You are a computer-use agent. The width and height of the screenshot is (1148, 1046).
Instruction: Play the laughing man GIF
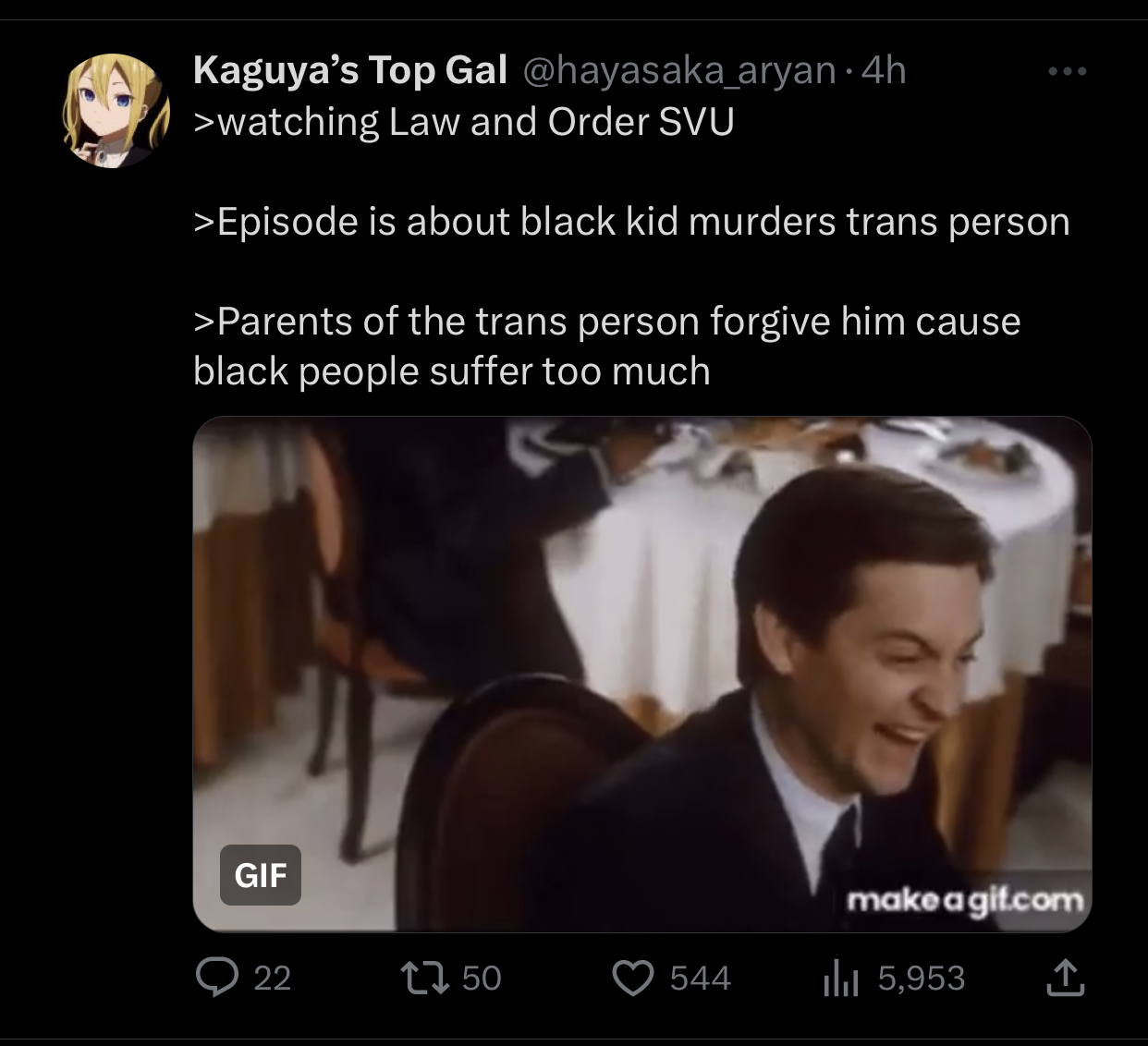641,674
